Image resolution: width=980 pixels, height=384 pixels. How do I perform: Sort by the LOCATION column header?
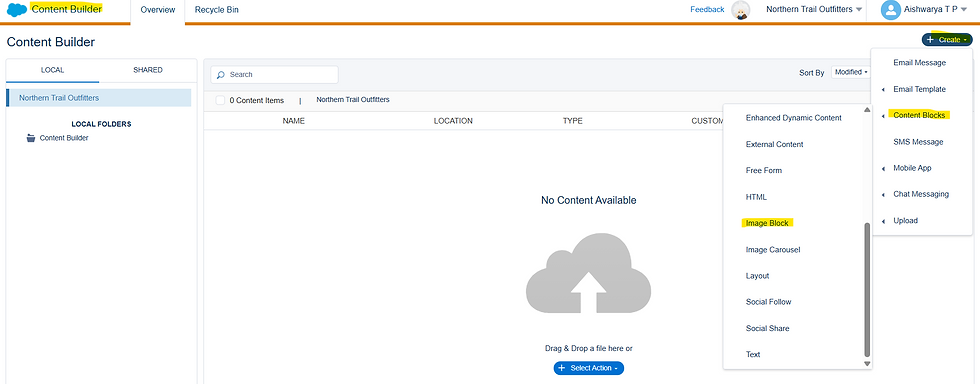click(x=453, y=121)
